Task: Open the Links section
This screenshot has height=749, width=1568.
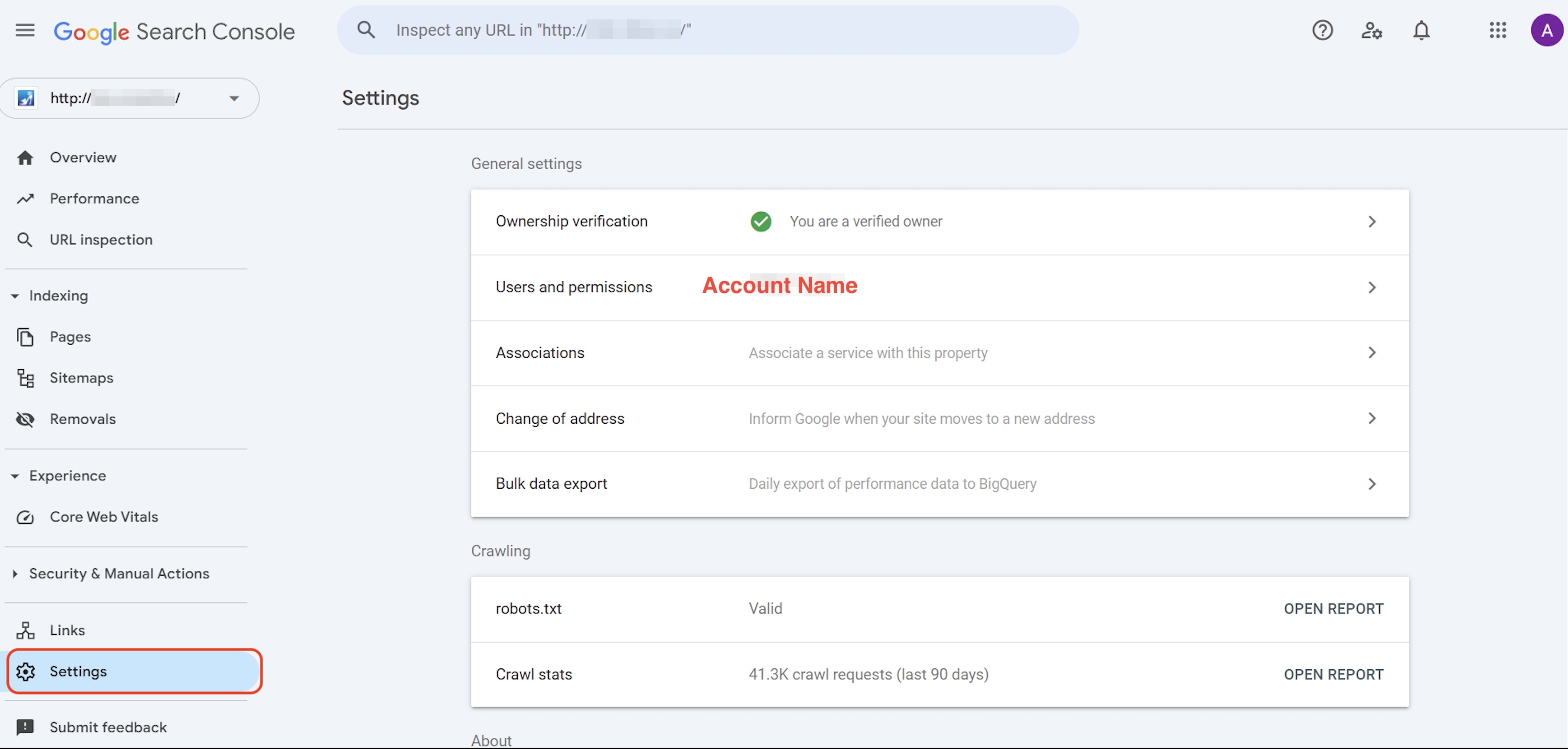Action: click(67, 630)
